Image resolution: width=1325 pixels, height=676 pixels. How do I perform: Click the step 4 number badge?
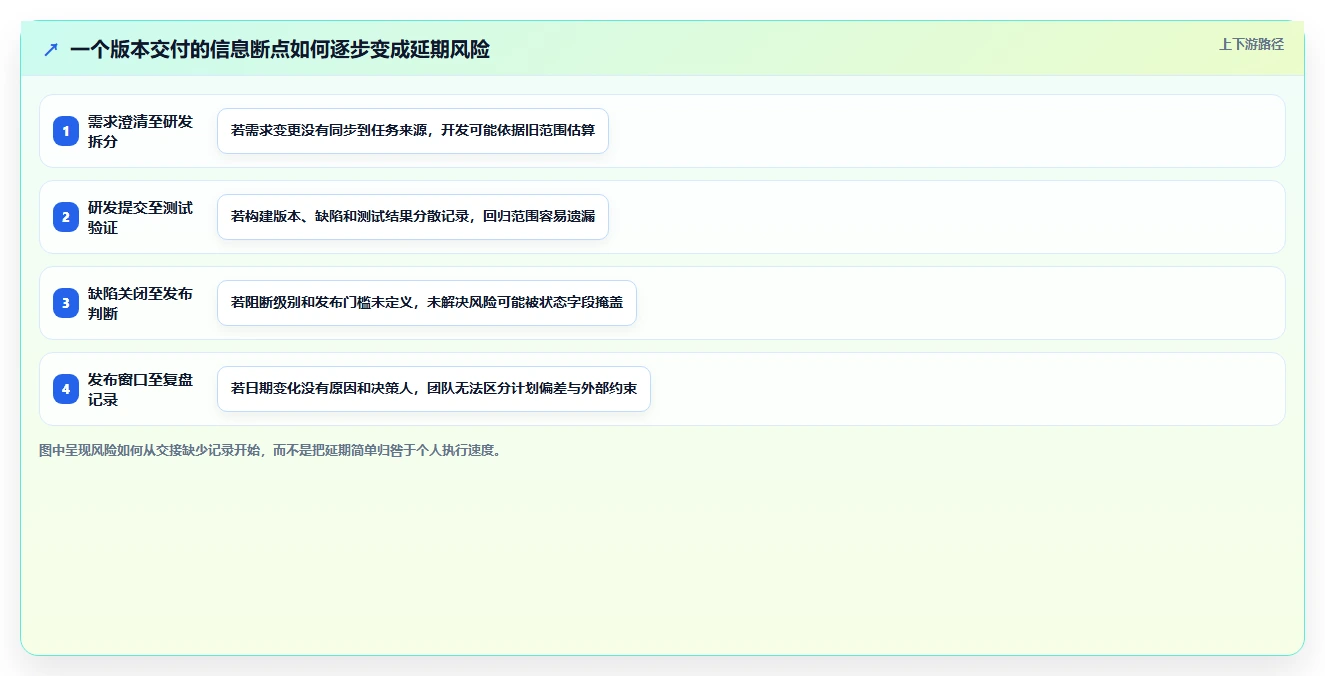66,389
